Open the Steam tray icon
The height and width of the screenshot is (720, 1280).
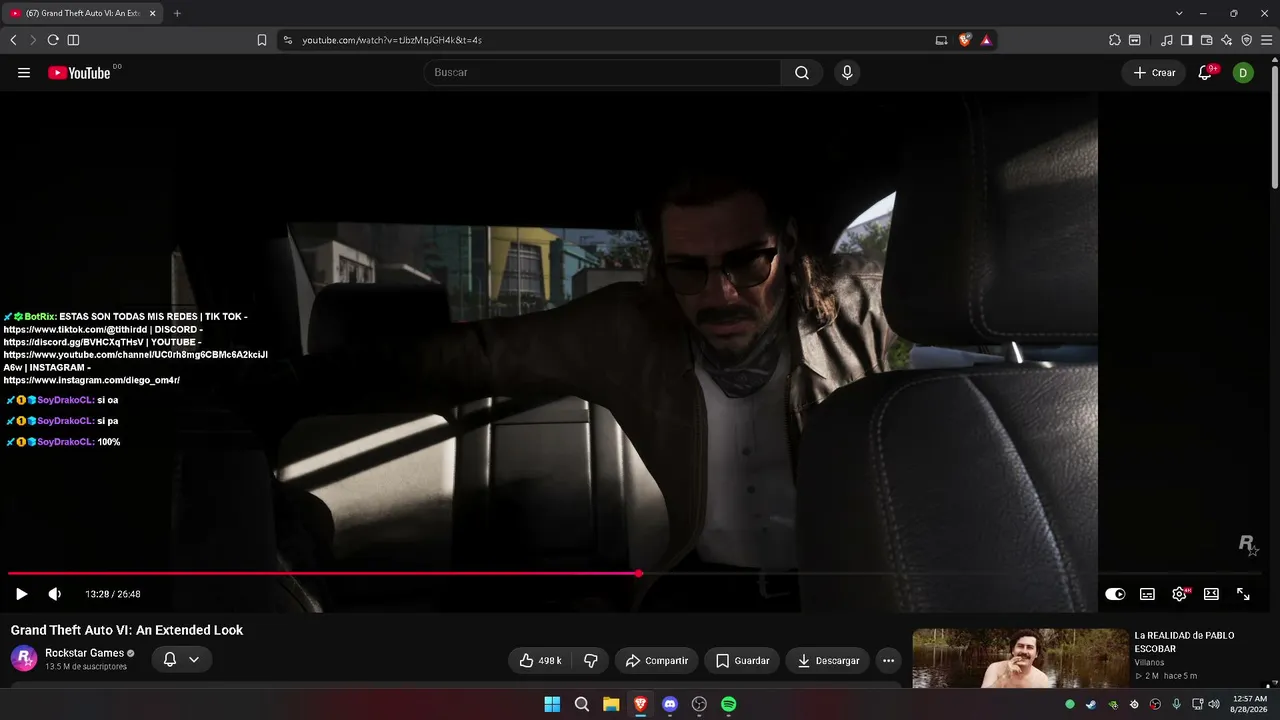(x=1091, y=704)
